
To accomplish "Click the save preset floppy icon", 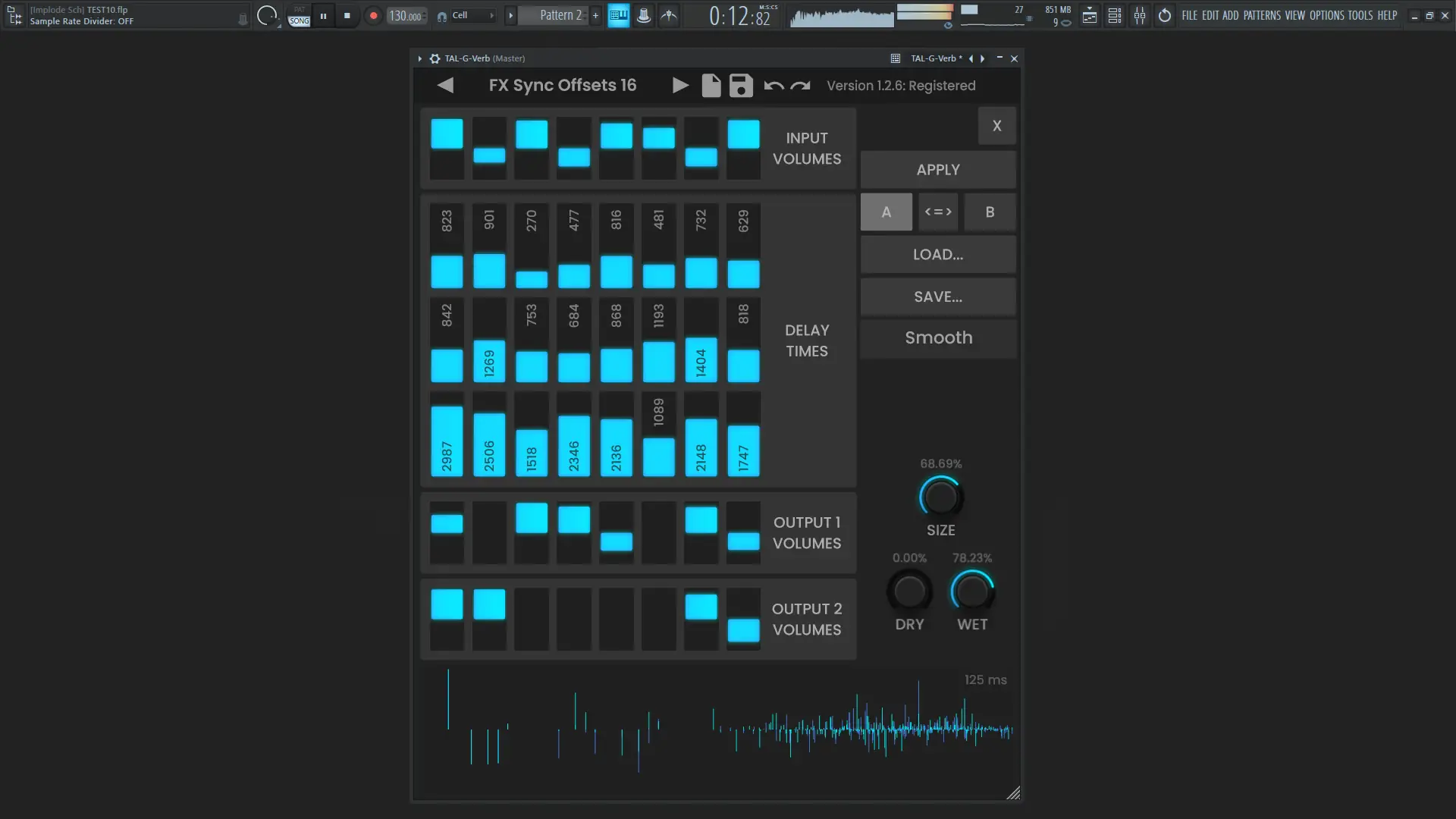I will tap(741, 86).
